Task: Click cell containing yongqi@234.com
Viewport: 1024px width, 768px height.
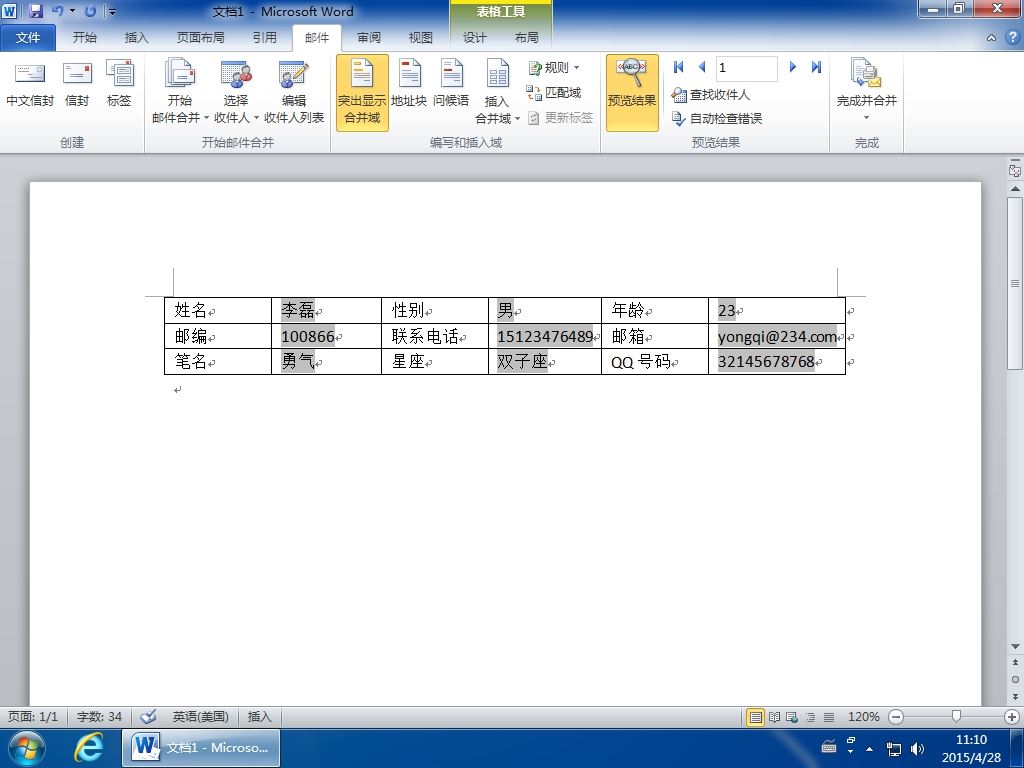Action: pos(776,336)
